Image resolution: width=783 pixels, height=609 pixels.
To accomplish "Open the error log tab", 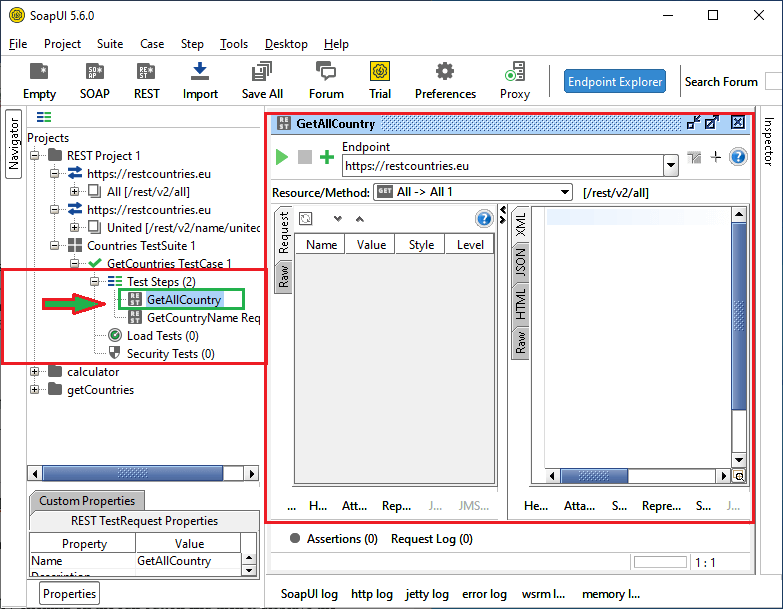I will [484, 594].
